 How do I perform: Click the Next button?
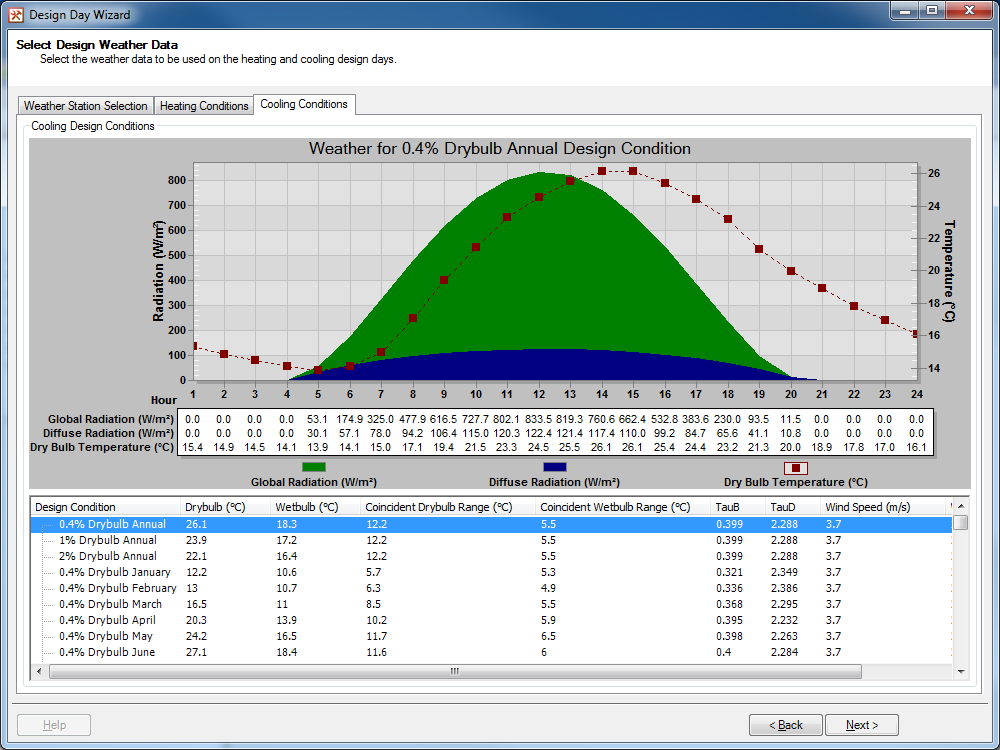[862, 725]
